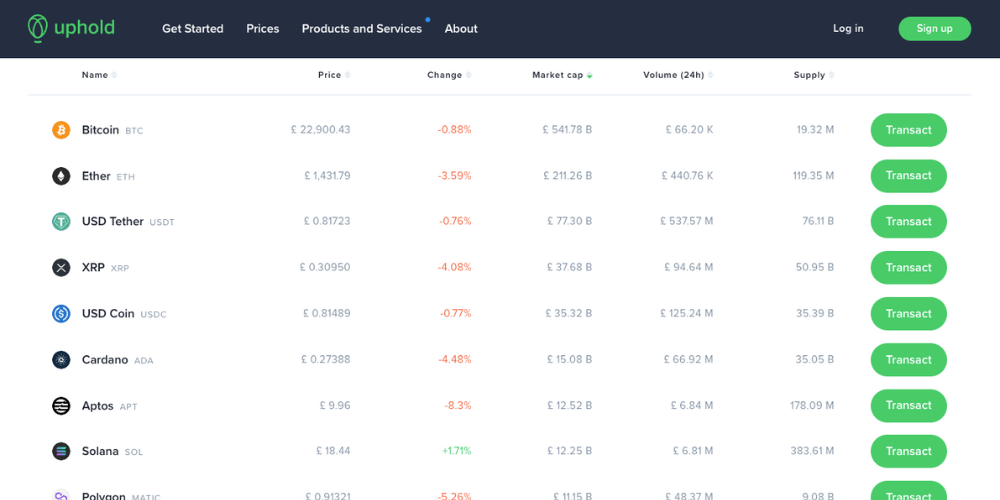Click the USD Coin icon
Screen dimensions: 1000x500
(x=61, y=314)
